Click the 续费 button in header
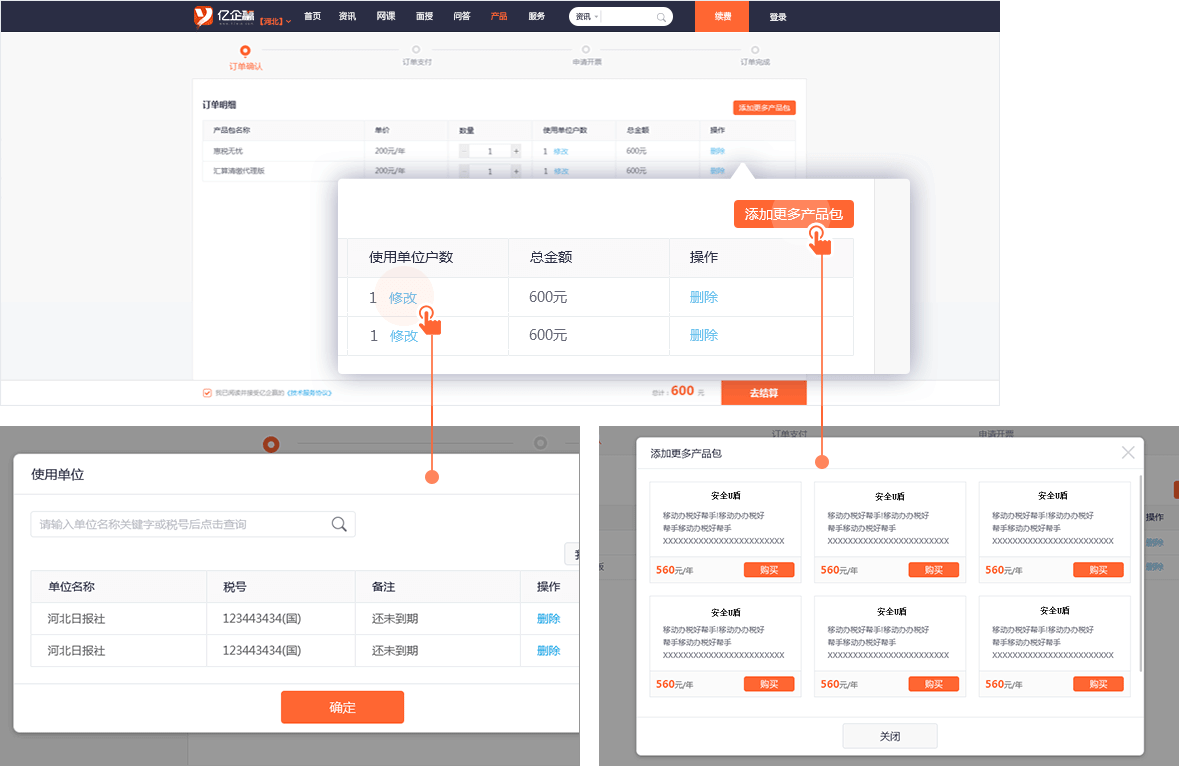The image size is (1179, 766). 722,17
